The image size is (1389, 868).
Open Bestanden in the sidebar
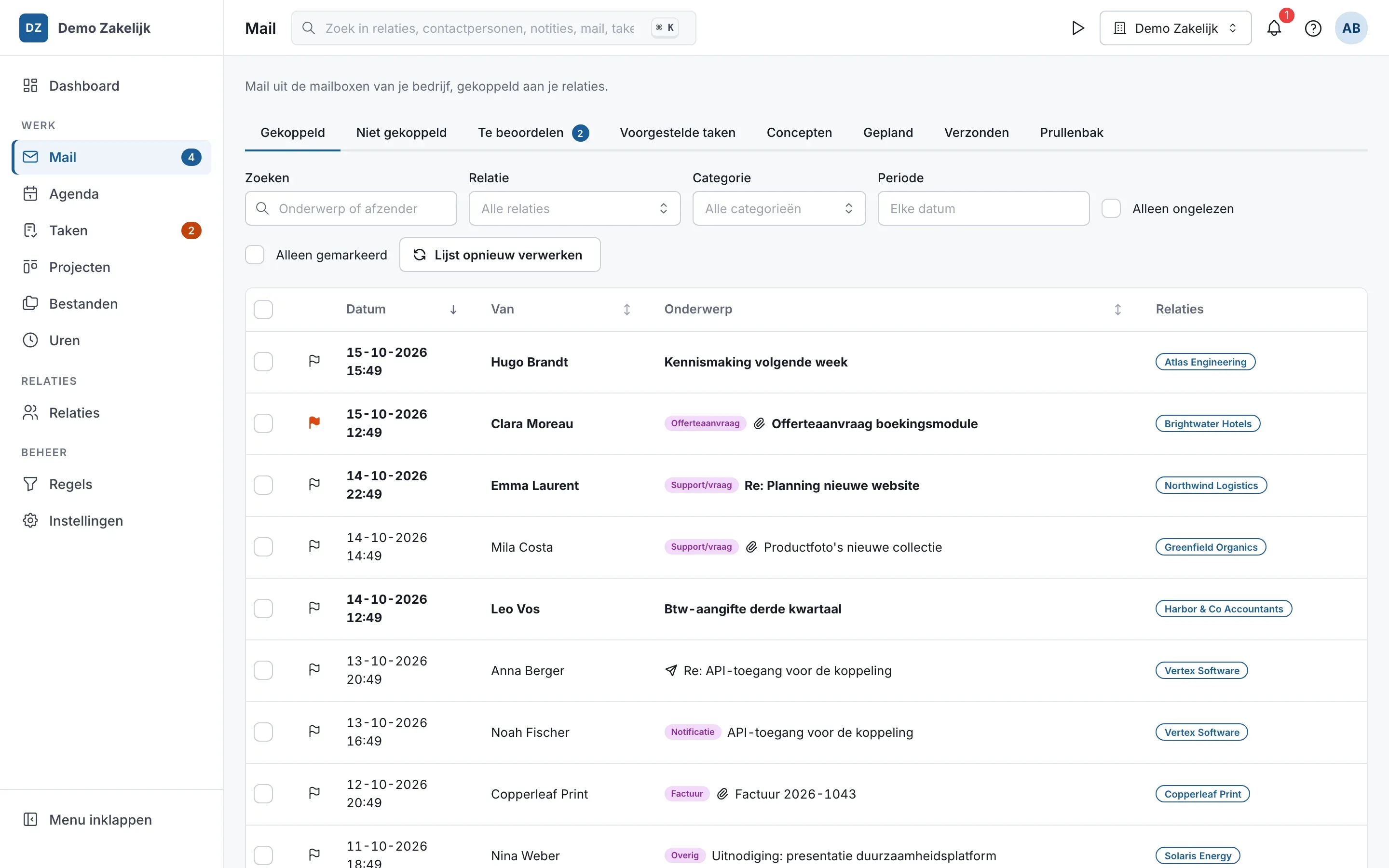(111, 304)
